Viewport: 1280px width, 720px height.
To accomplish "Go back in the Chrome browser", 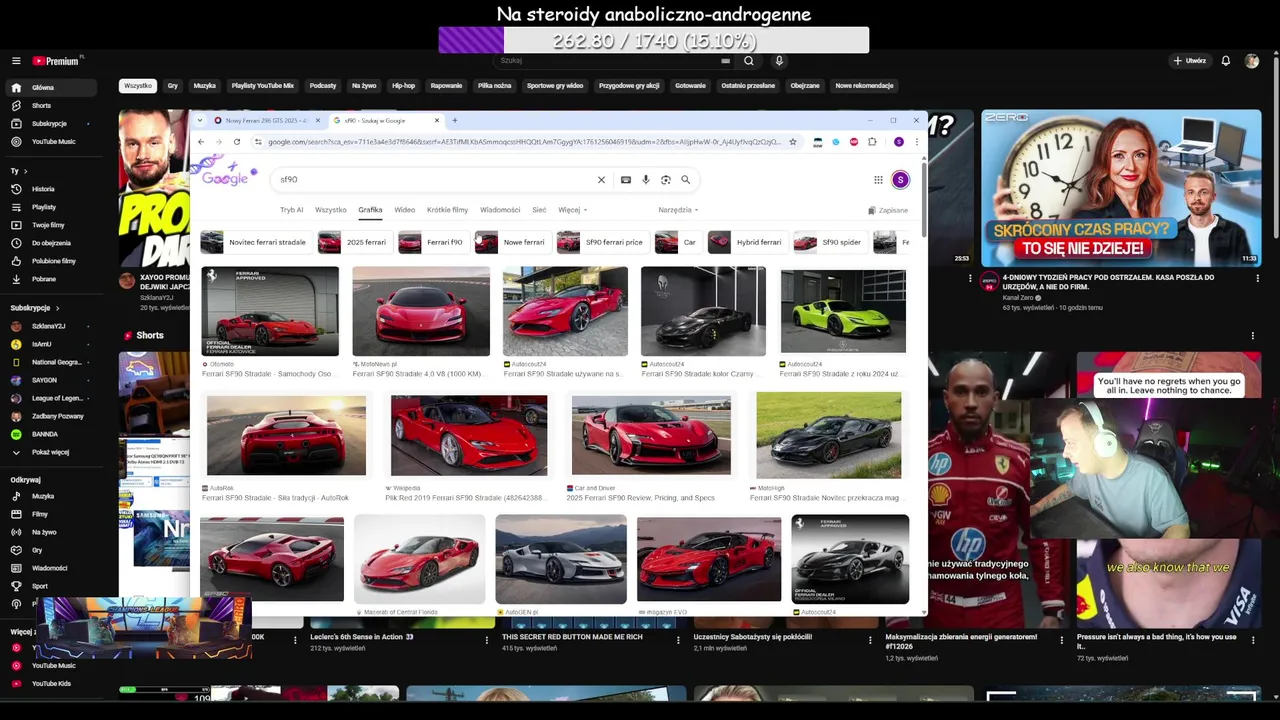I will (201, 142).
